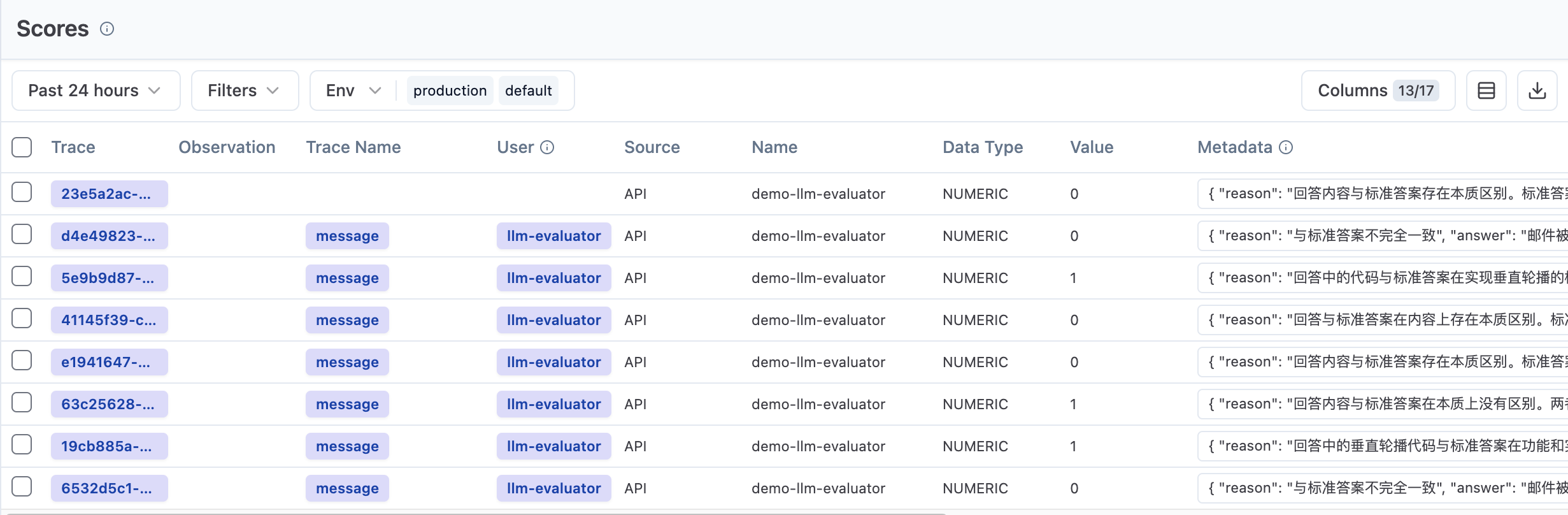
Task: Check the box for trace d4e49823
Action: click(22, 234)
